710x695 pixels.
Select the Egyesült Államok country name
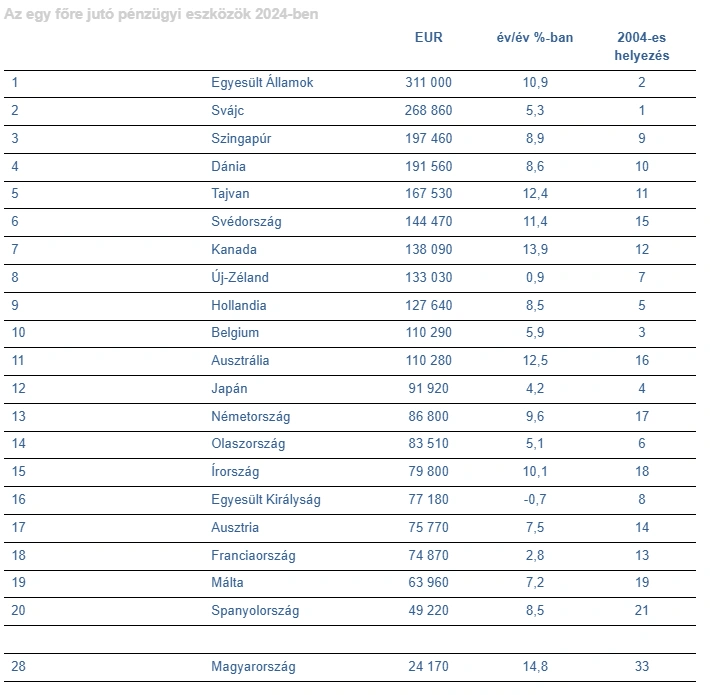pyautogui.click(x=262, y=82)
